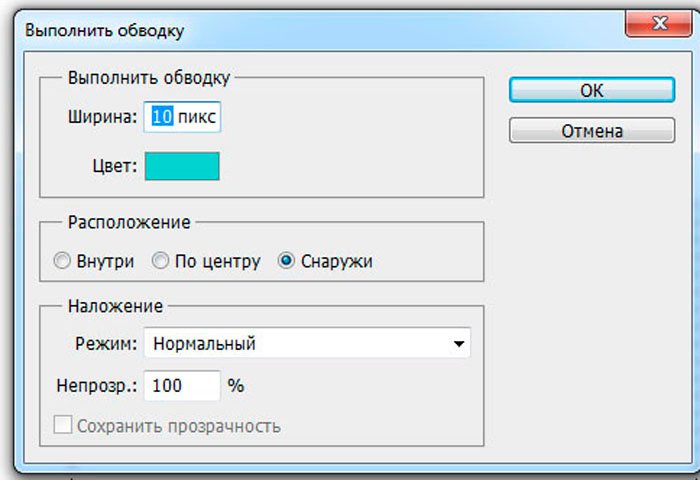Screen dimensions: 700x480
Task: Open the cyan stroke color swatch
Action: click(182, 166)
